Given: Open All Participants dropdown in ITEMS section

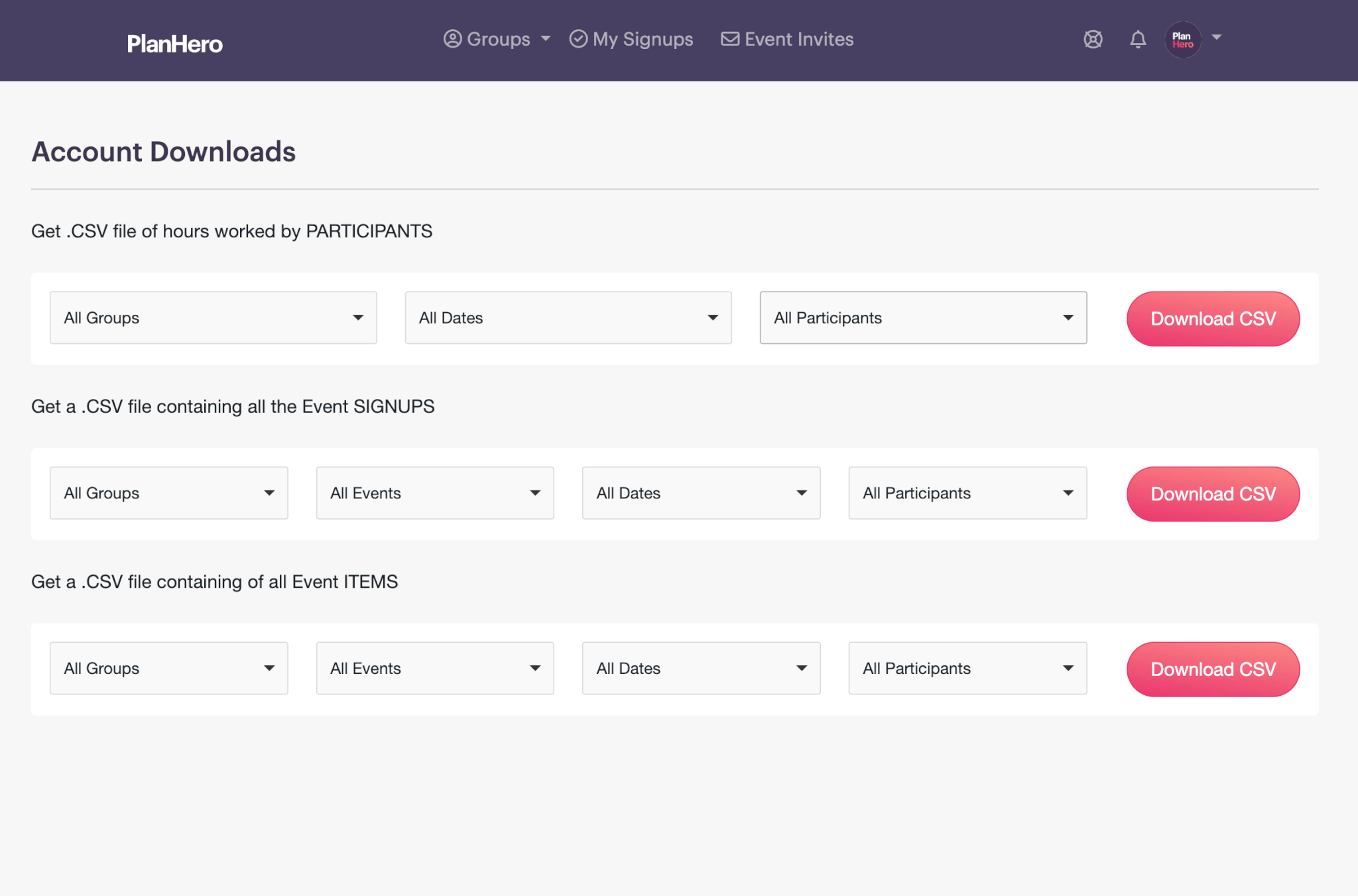Looking at the screenshot, I should (967, 668).
